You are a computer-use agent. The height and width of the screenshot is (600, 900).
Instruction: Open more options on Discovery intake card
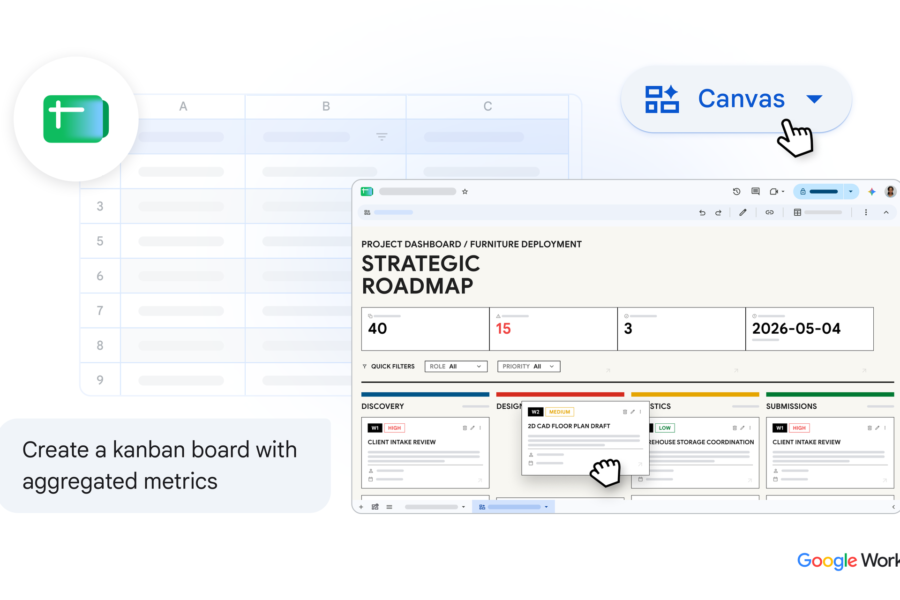480,428
